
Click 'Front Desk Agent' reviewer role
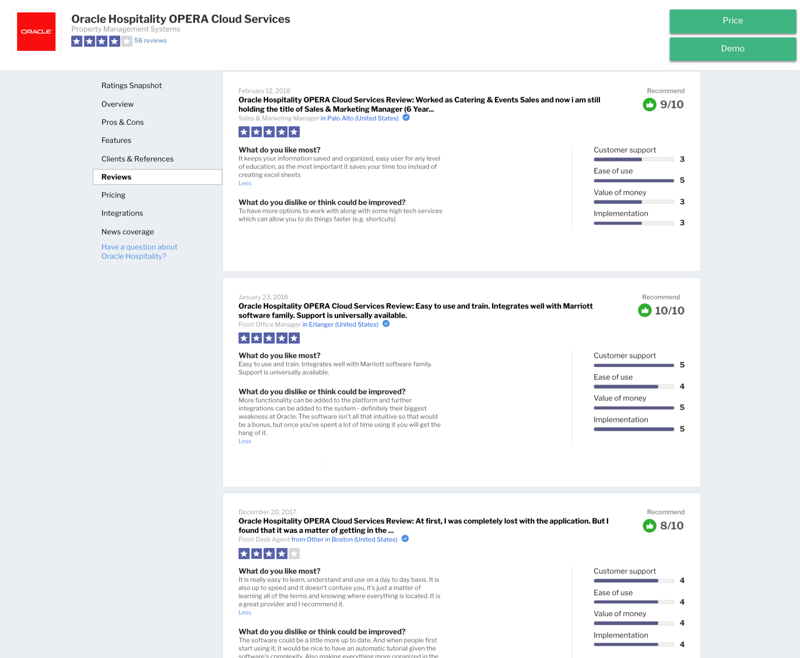[264, 539]
